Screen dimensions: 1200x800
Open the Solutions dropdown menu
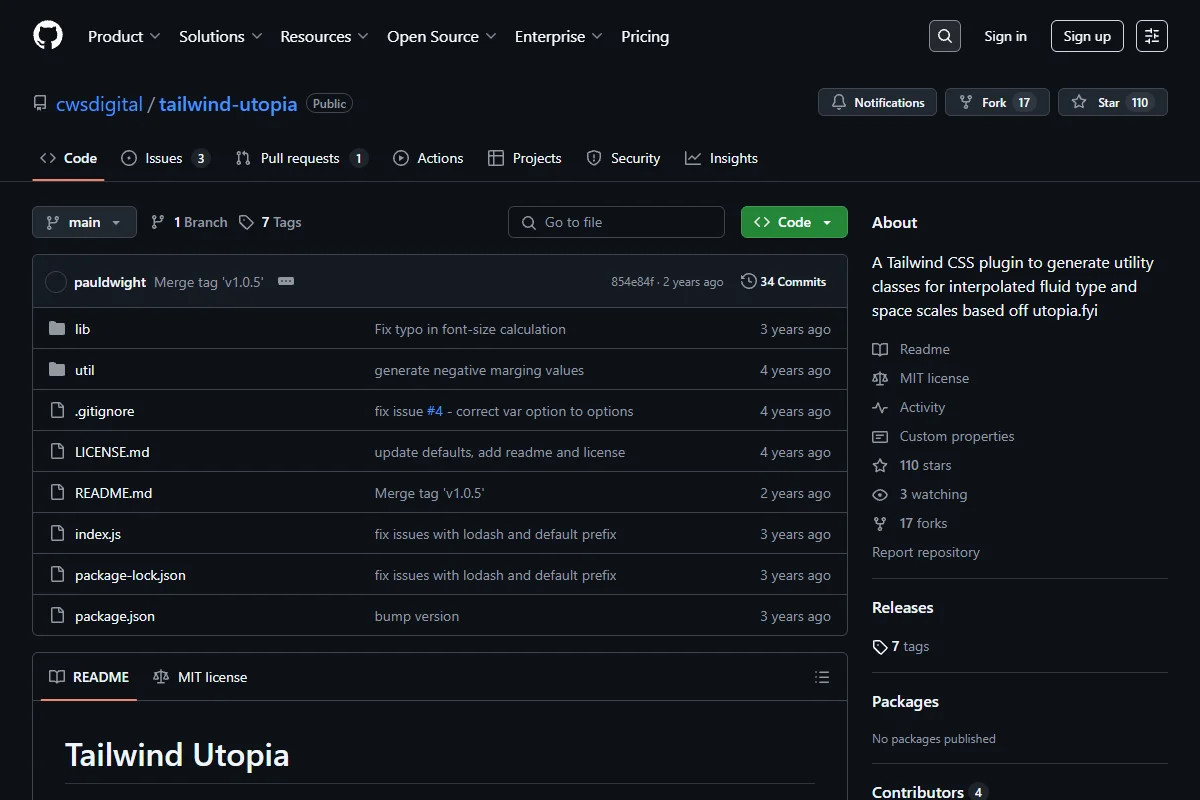[x=220, y=36]
